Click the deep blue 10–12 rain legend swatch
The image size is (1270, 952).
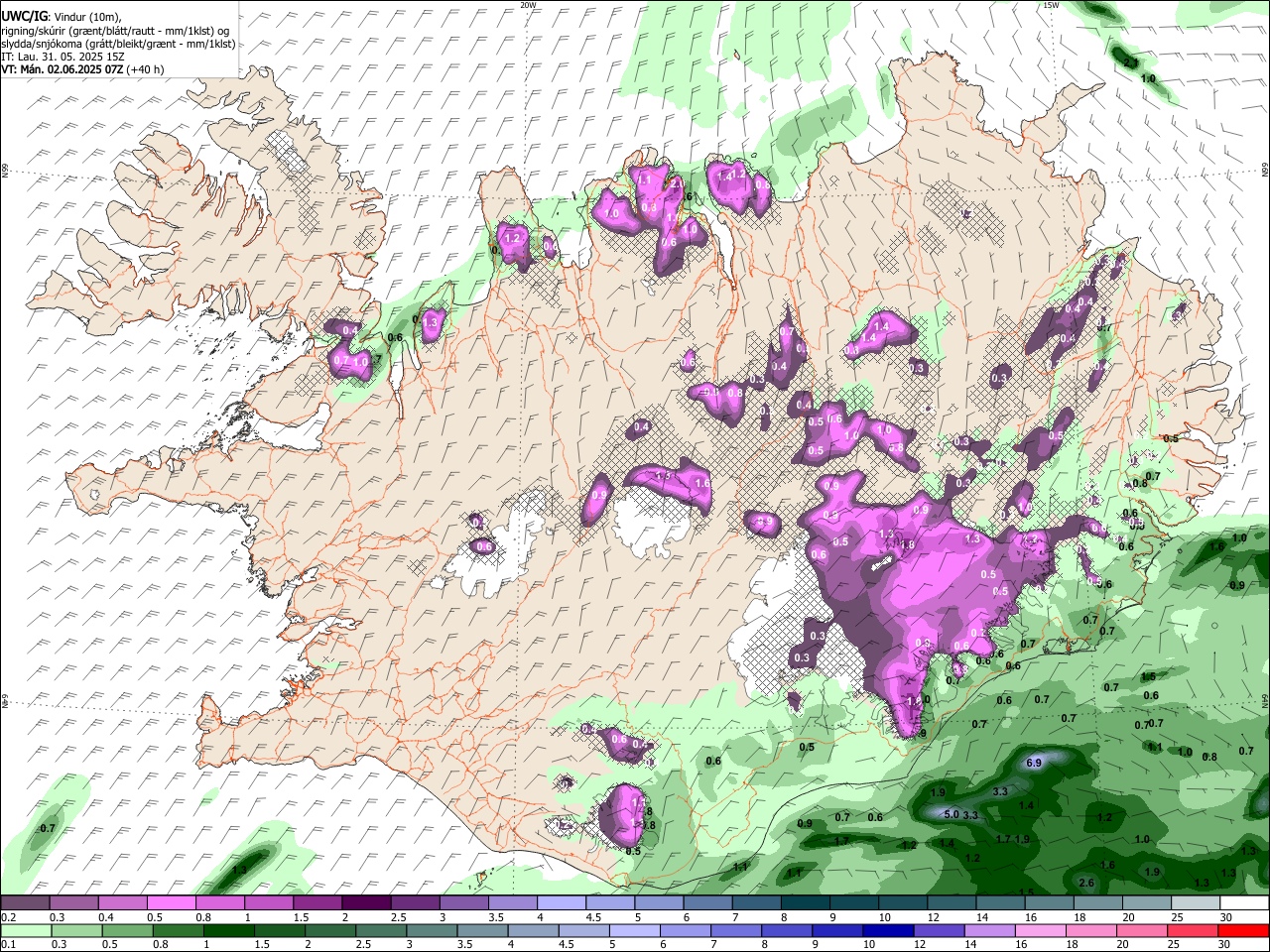pos(889,930)
